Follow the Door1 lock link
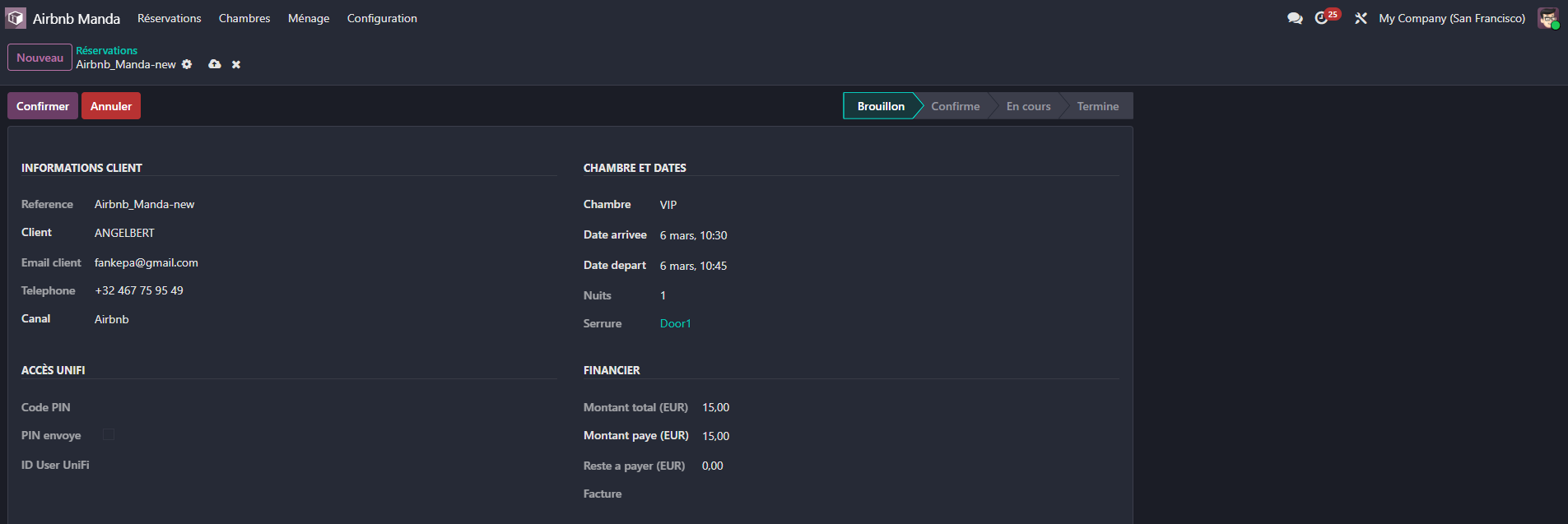 click(676, 323)
